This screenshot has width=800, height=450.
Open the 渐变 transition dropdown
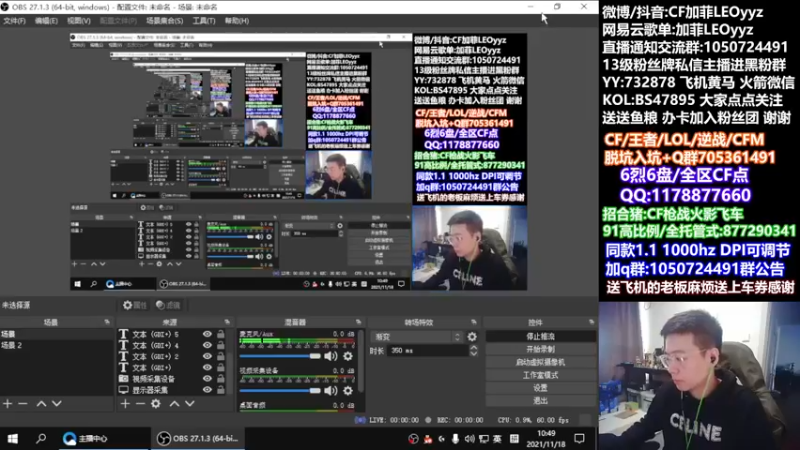point(416,337)
